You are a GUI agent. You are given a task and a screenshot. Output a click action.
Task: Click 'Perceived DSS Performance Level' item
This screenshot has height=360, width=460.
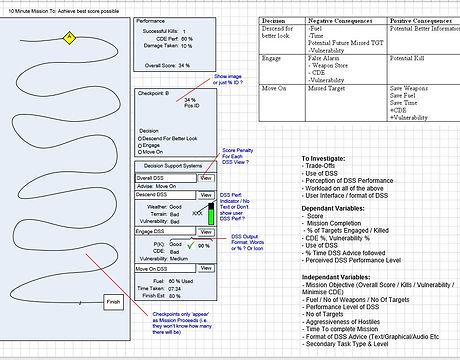pos(351,260)
